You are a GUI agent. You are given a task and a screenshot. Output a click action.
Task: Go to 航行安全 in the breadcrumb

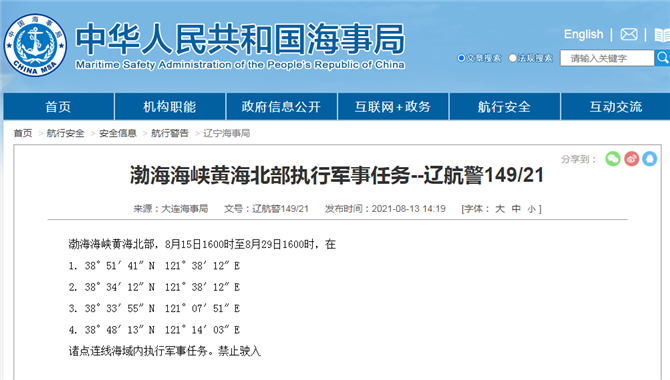(x=65, y=133)
